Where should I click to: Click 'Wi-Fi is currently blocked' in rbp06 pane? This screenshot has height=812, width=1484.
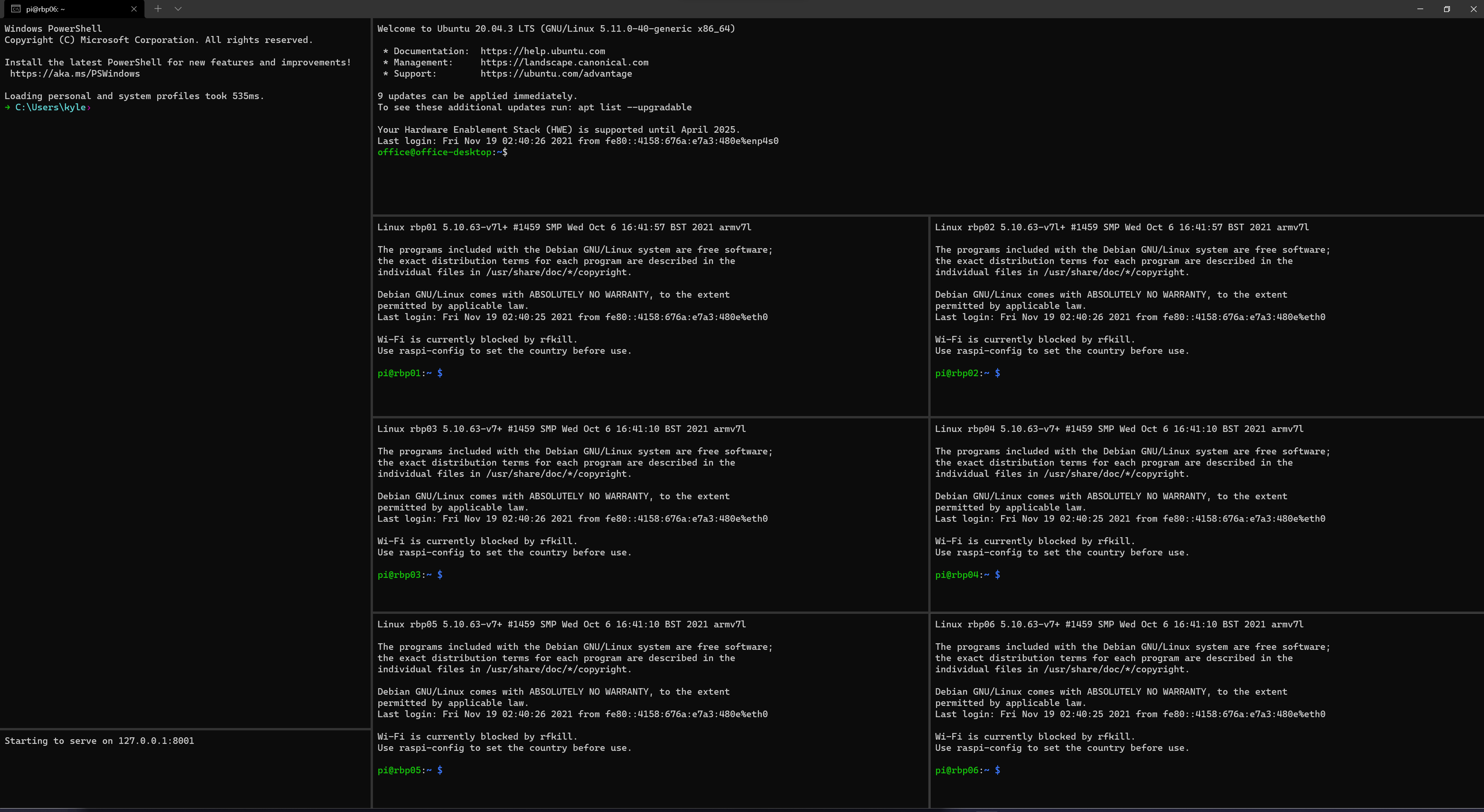coord(1035,737)
